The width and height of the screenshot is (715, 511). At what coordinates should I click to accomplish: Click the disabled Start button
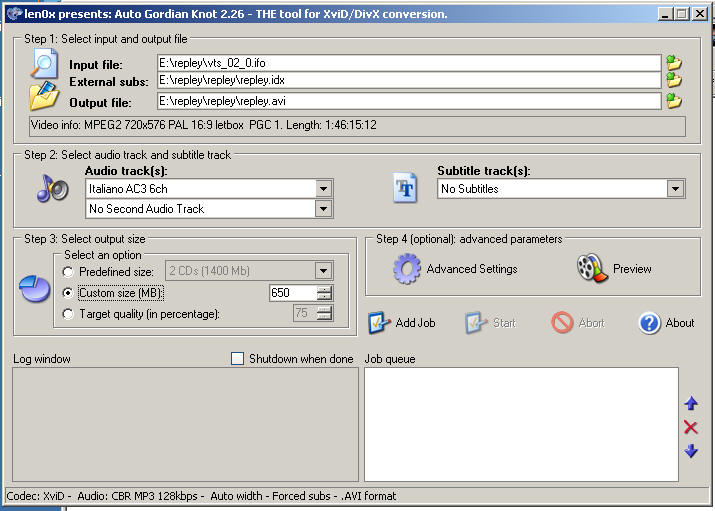(x=491, y=323)
